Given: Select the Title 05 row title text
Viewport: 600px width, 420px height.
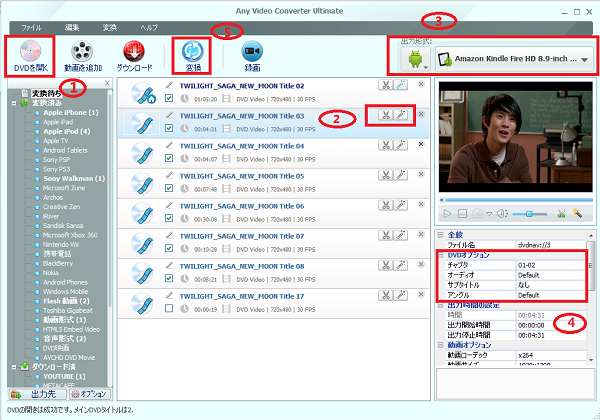Looking at the screenshot, I should (x=242, y=176).
